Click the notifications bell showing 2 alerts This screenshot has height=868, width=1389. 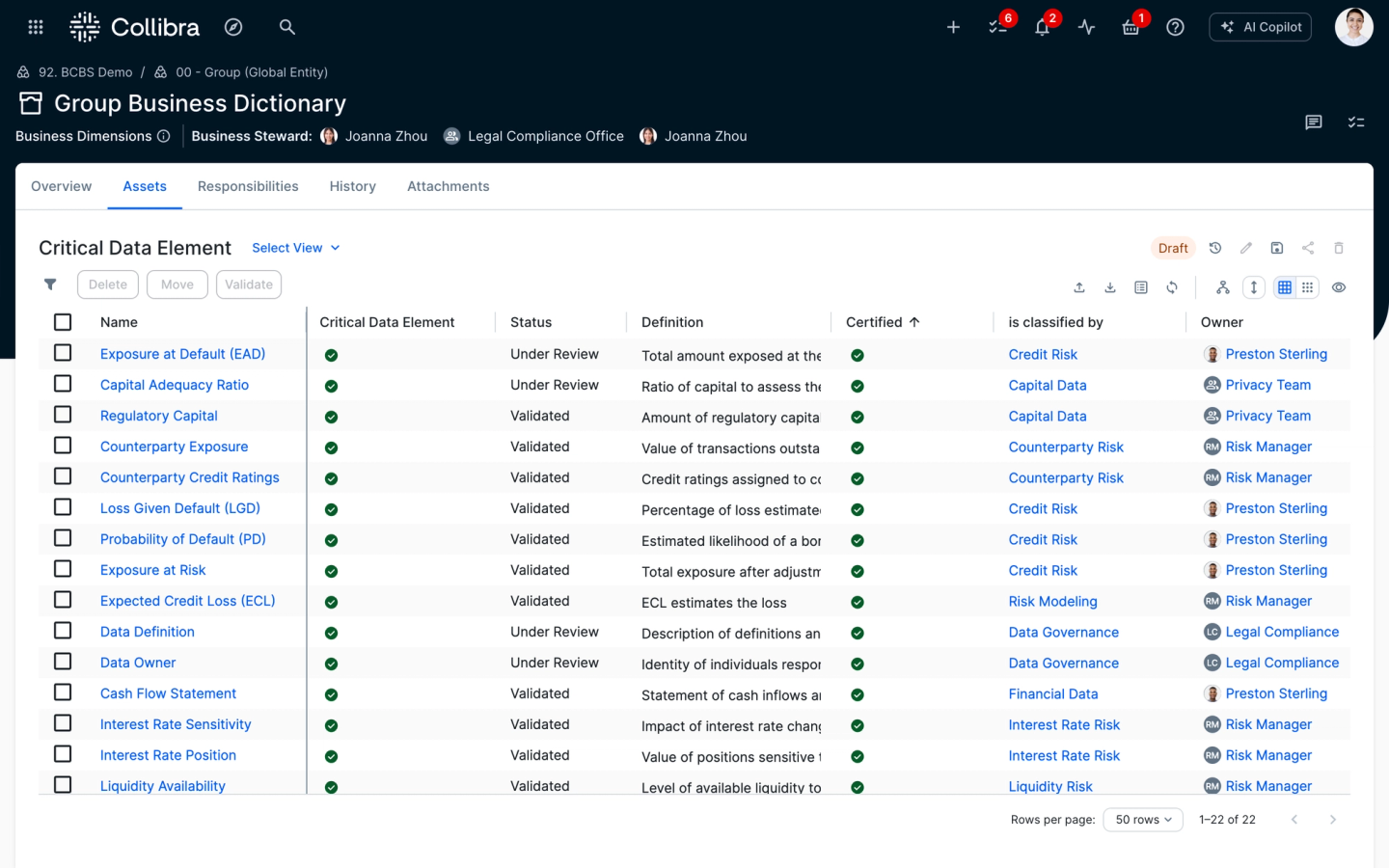coord(1042,27)
